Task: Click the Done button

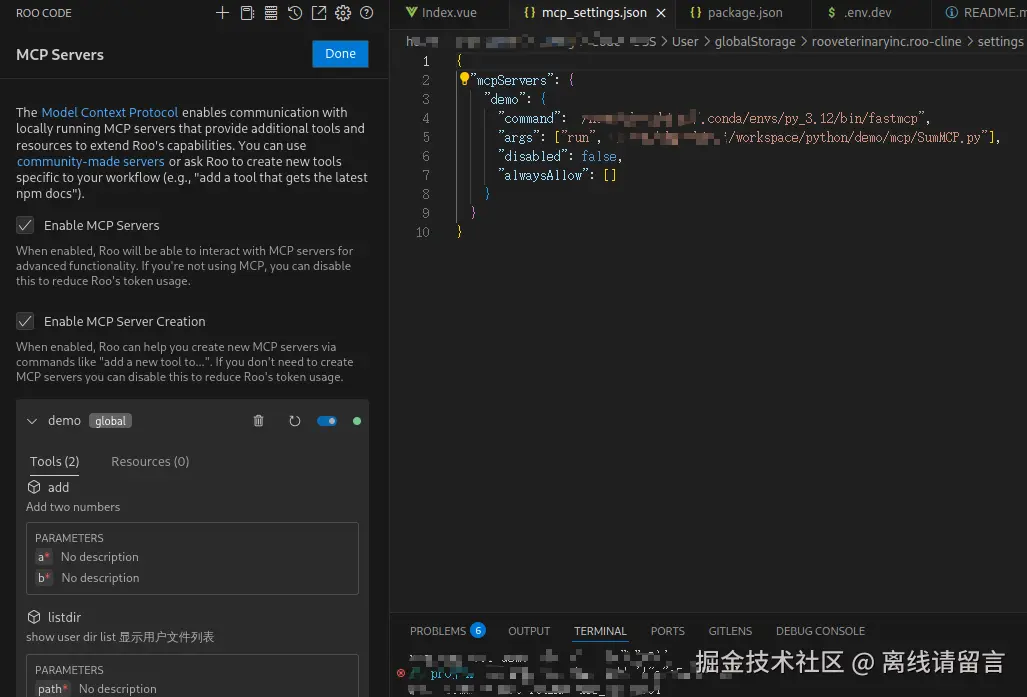Action: point(340,54)
